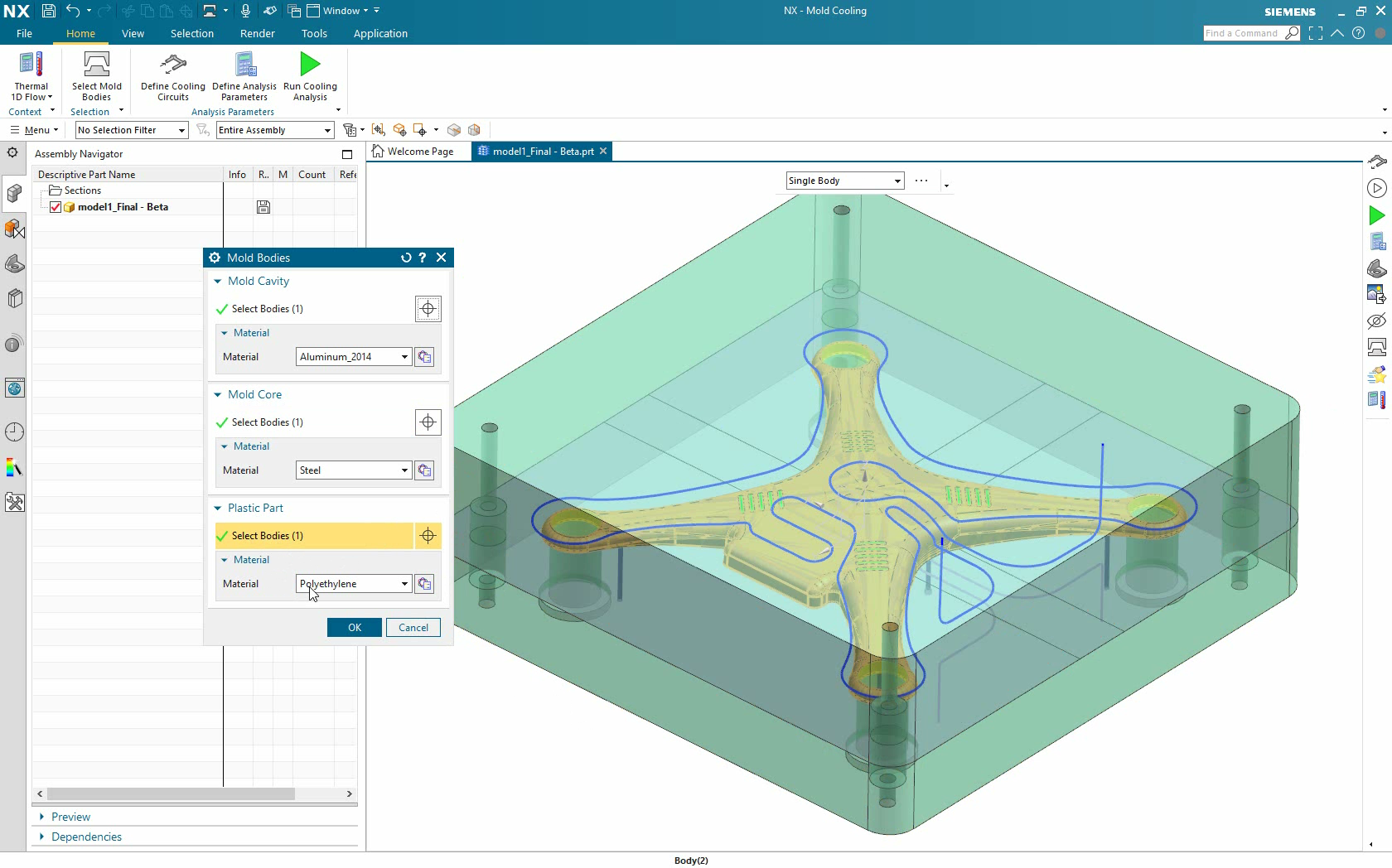The width and height of the screenshot is (1392, 868).
Task: Toggle Plastic Part Select Bodies selection
Action: pos(428,536)
